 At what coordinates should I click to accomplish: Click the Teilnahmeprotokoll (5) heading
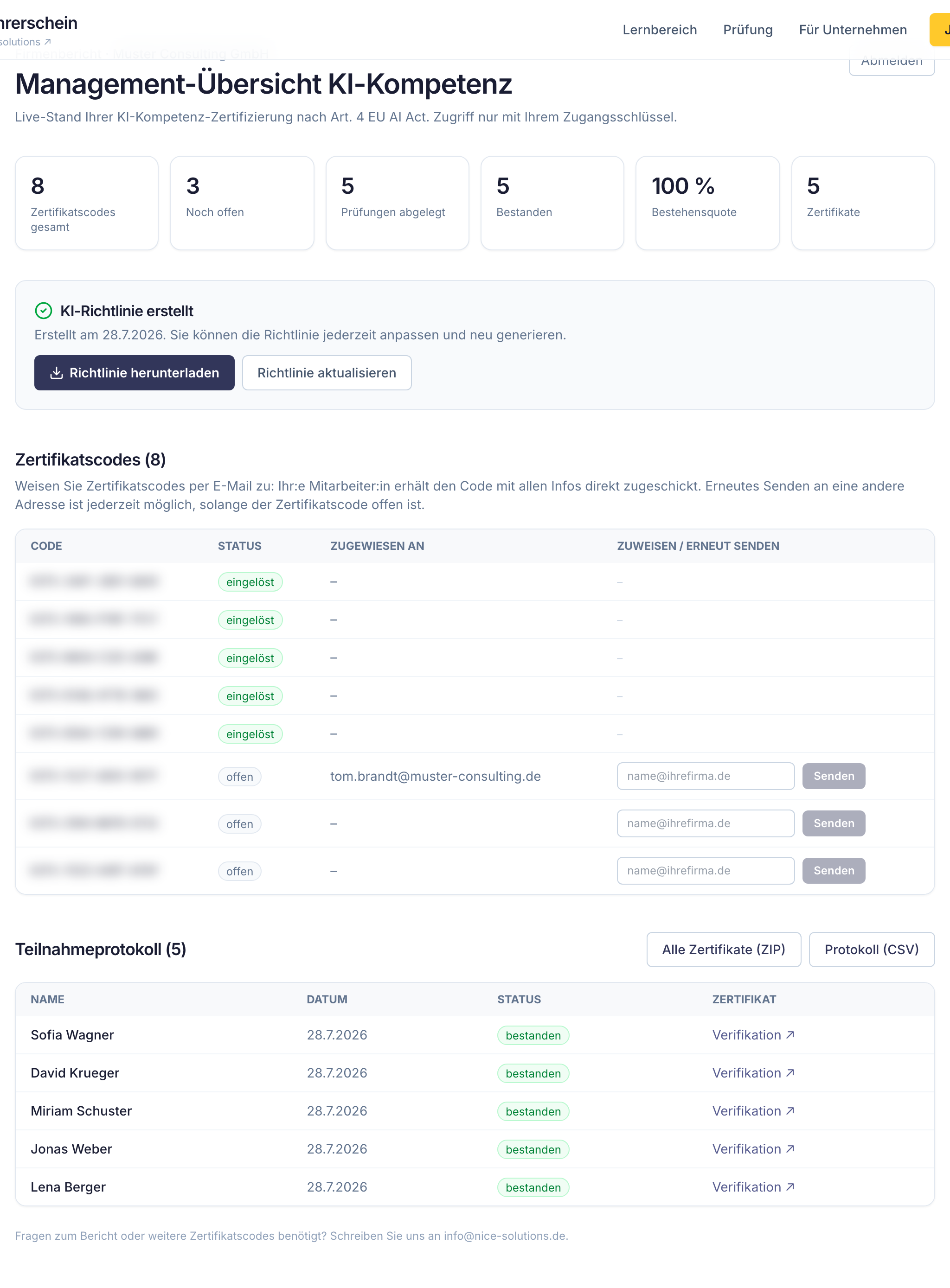[101, 949]
